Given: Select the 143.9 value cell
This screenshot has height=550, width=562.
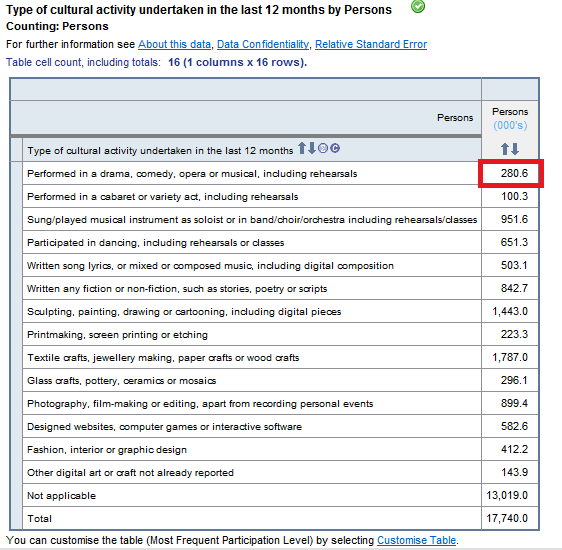Looking at the screenshot, I should tap(510, 472).
